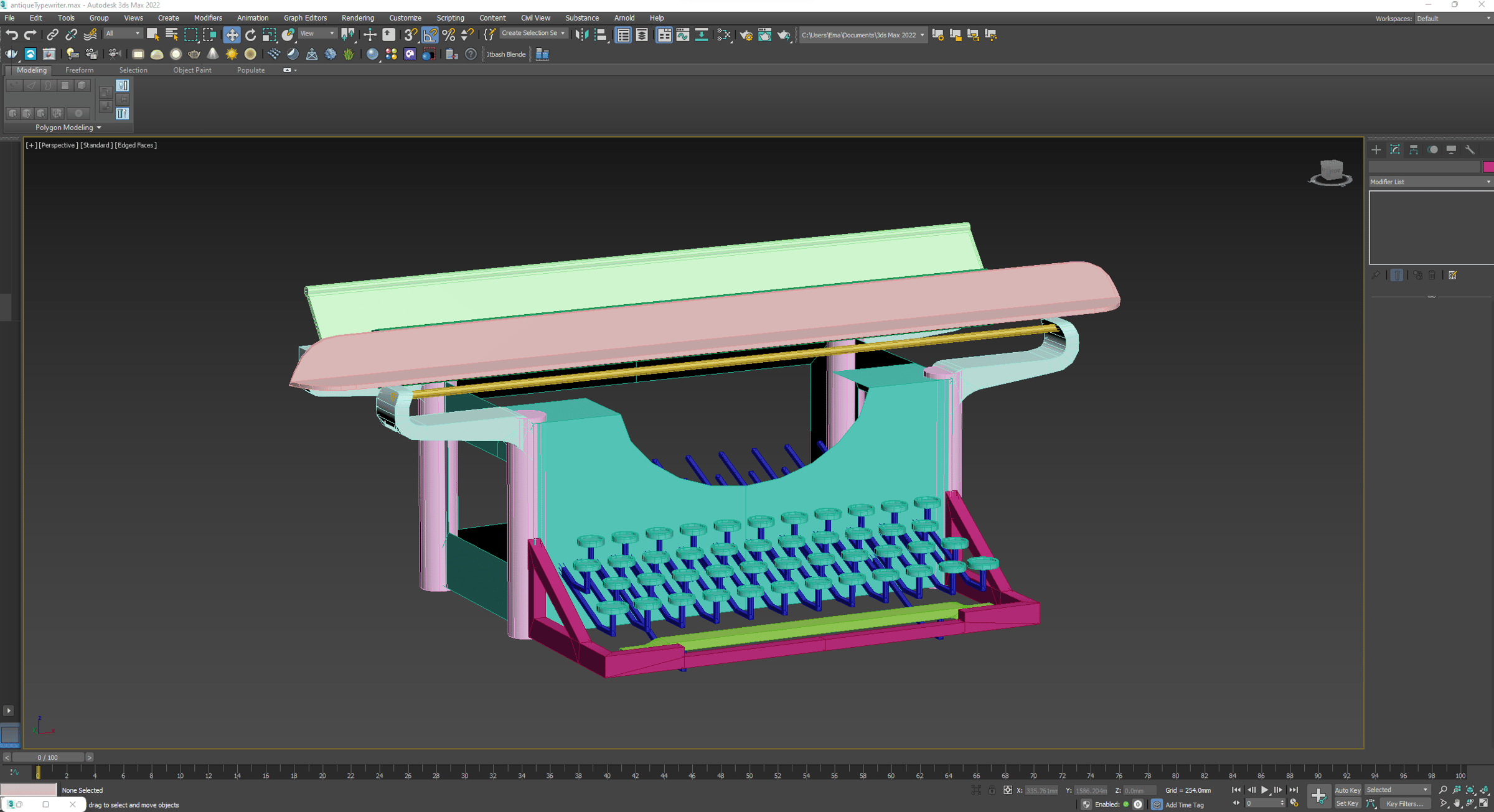
Task: Open the Rendering menu
Action: tap(357, 18)
